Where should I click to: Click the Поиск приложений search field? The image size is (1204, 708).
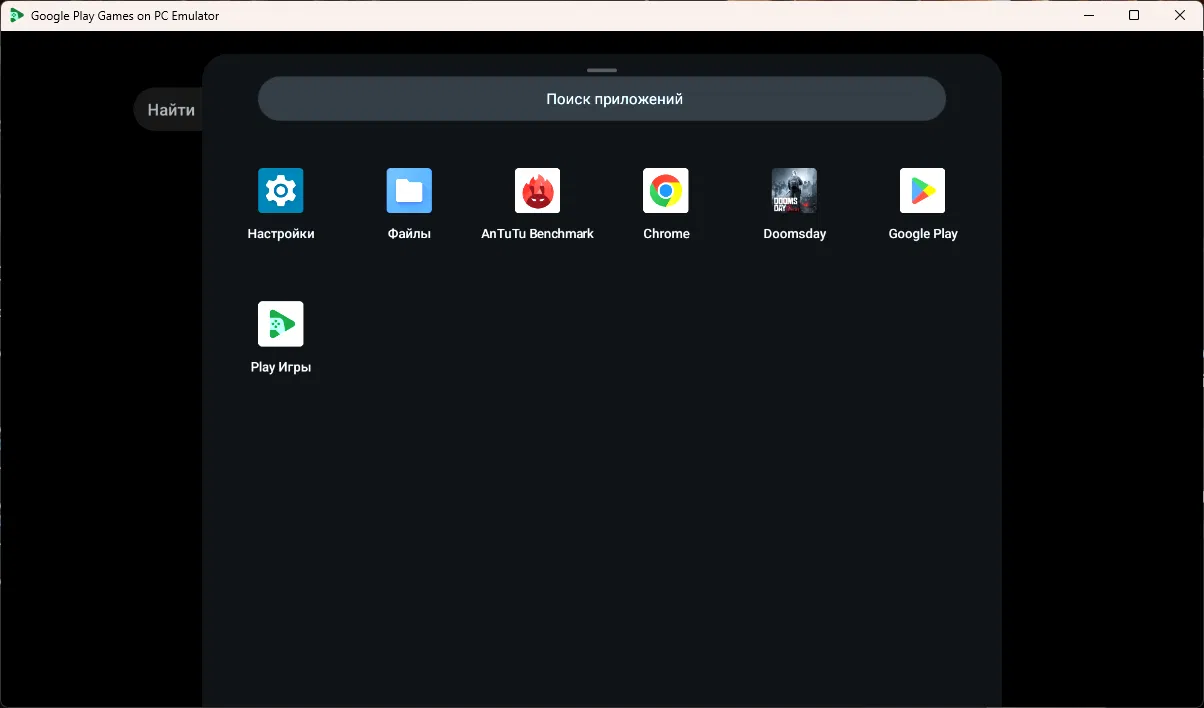pos(602,99)
